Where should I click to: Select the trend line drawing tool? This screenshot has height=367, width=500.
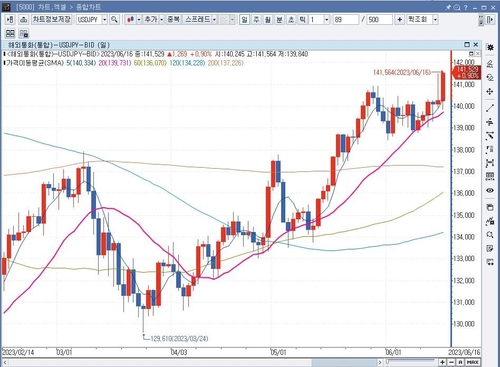[x=490, y=108]
